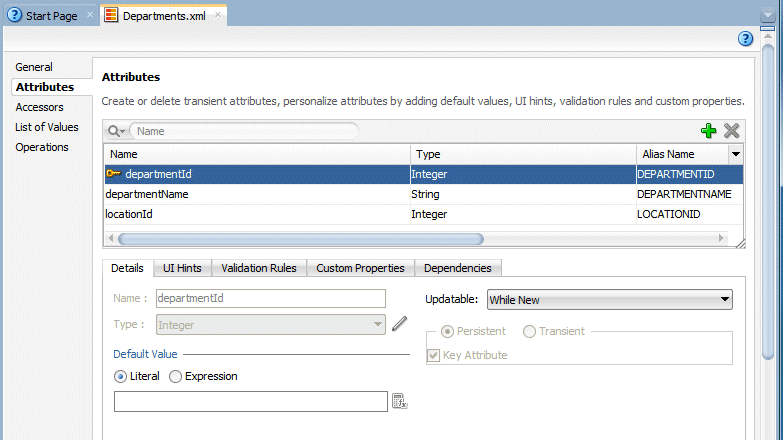Close the Start Page tab

[x=90, y=15]
